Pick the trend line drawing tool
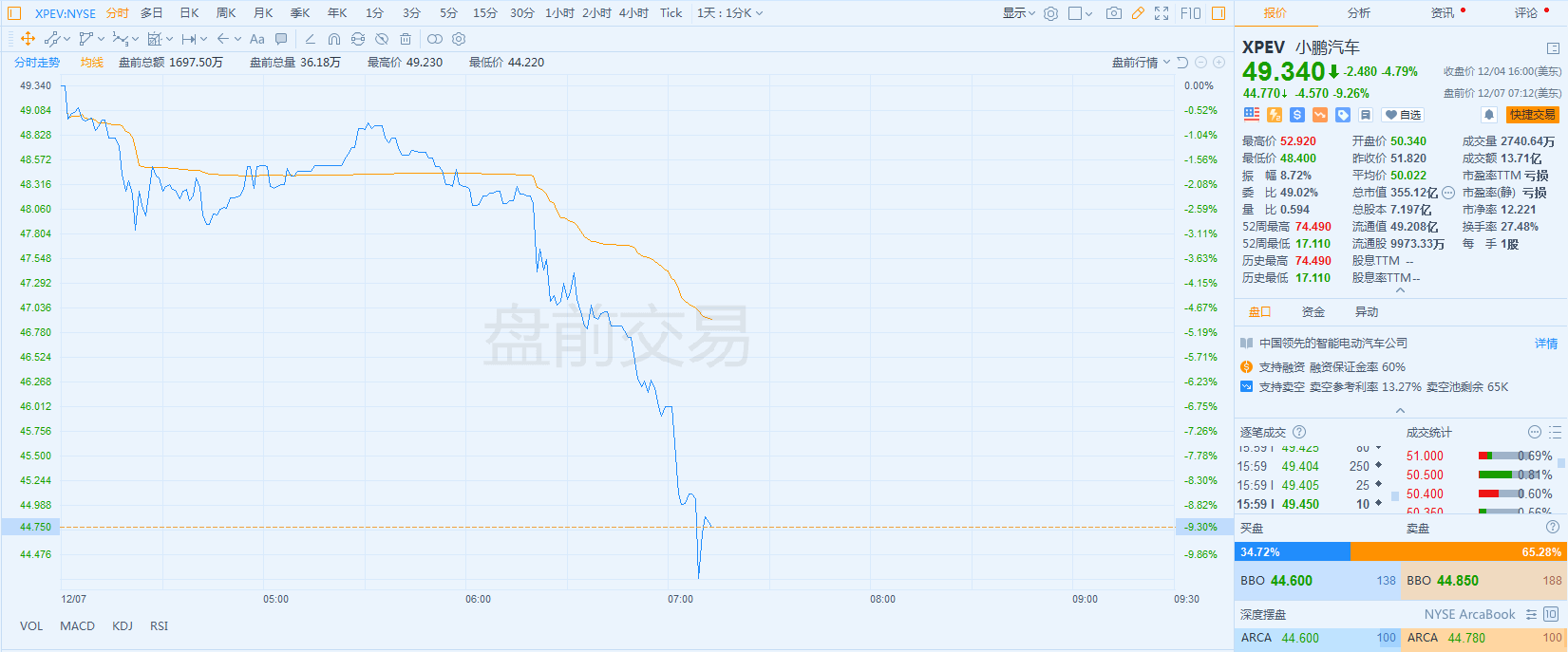The image size is (1568, 652). tap(52, 39)
